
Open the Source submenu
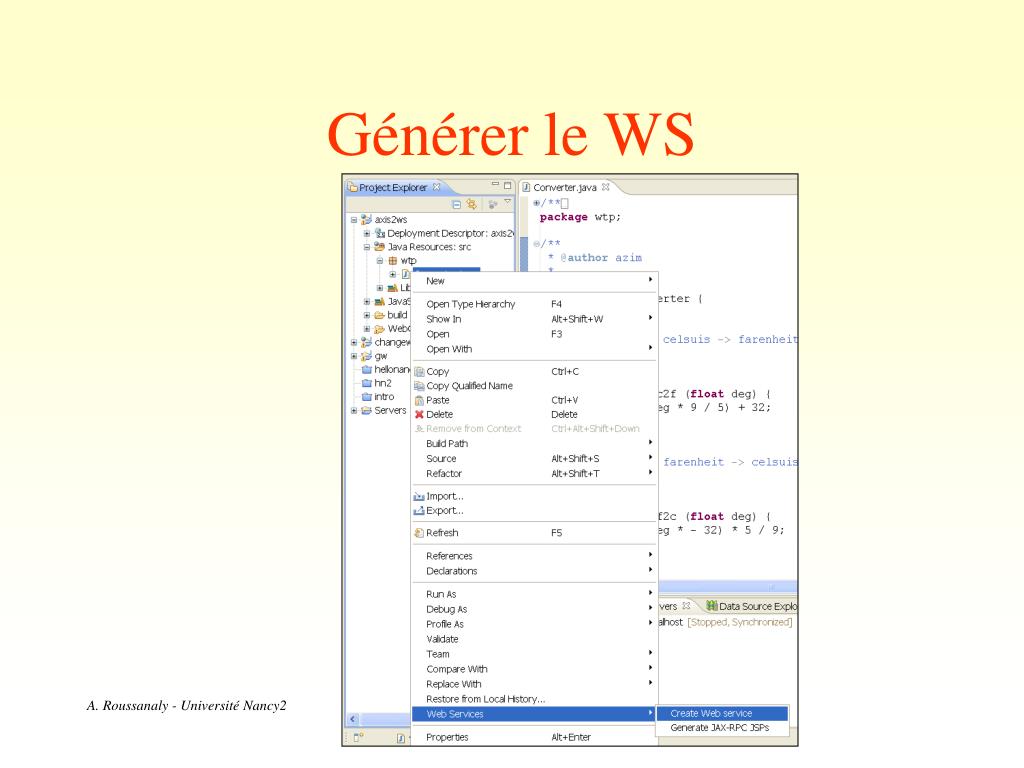pos(534,458)
